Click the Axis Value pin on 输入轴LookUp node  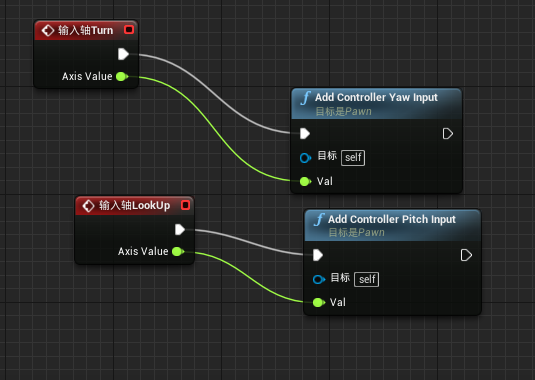coord(178,252)
